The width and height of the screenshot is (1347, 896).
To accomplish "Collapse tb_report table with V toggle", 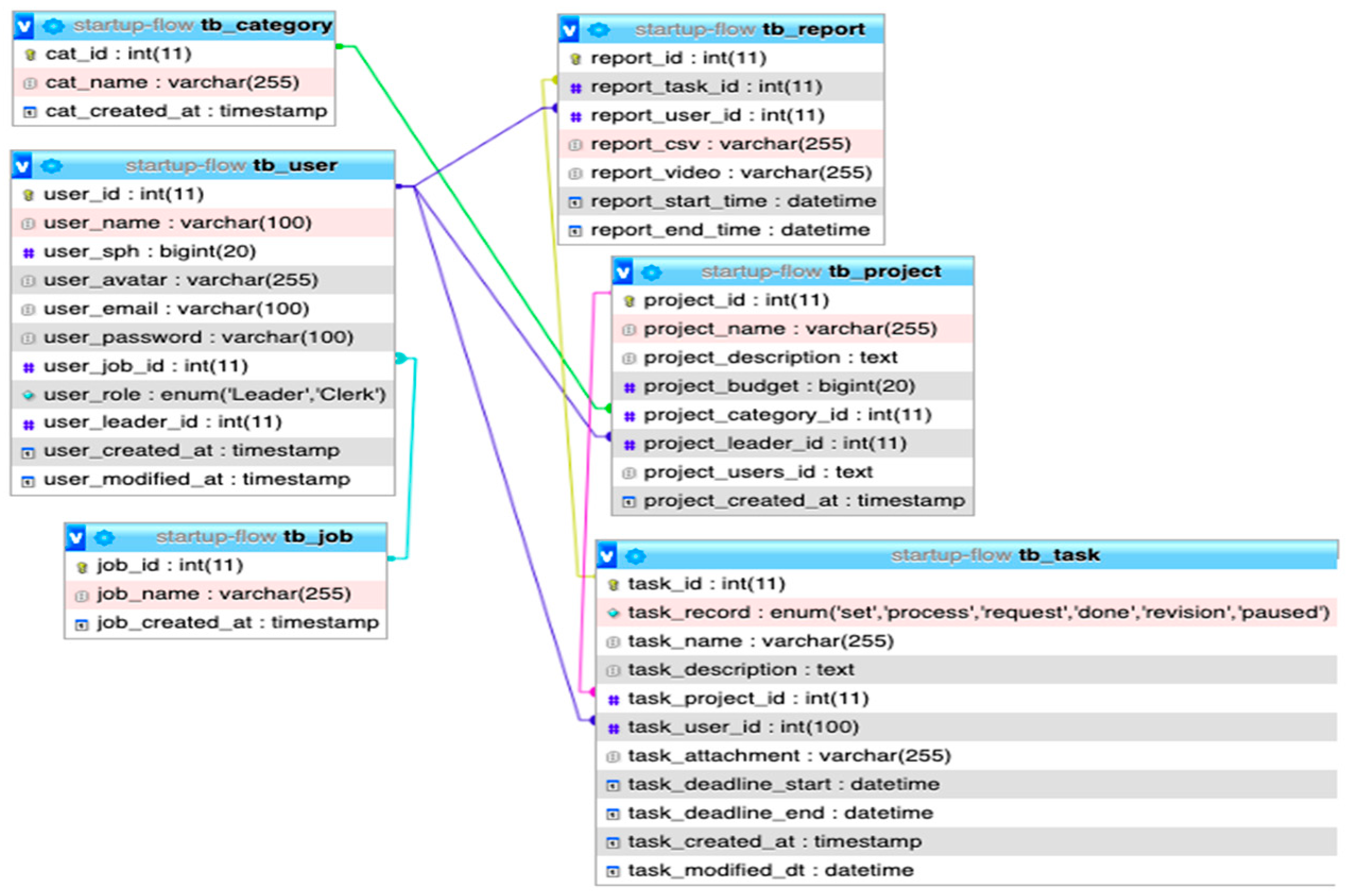I will tap(569, 30).
